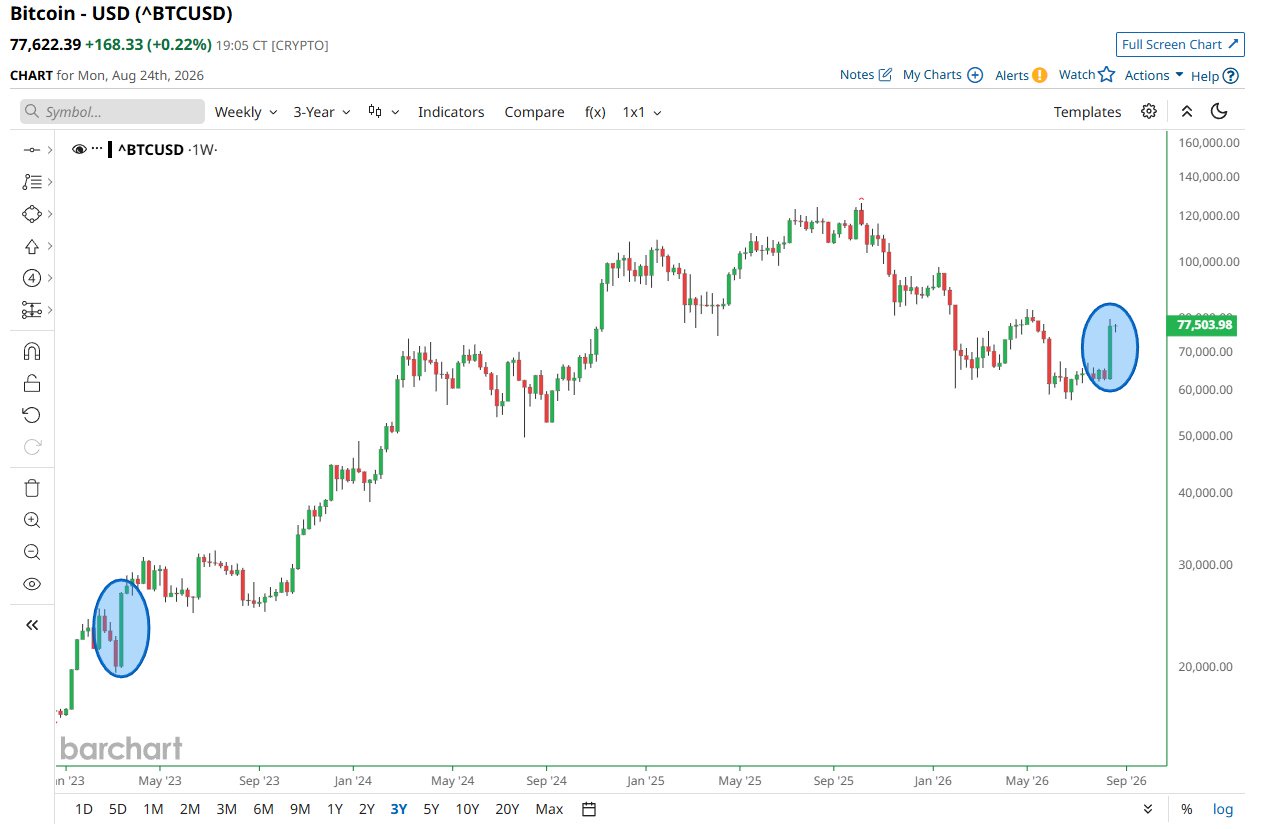Zoom out using the magnifier minus

tap(31, 552)
